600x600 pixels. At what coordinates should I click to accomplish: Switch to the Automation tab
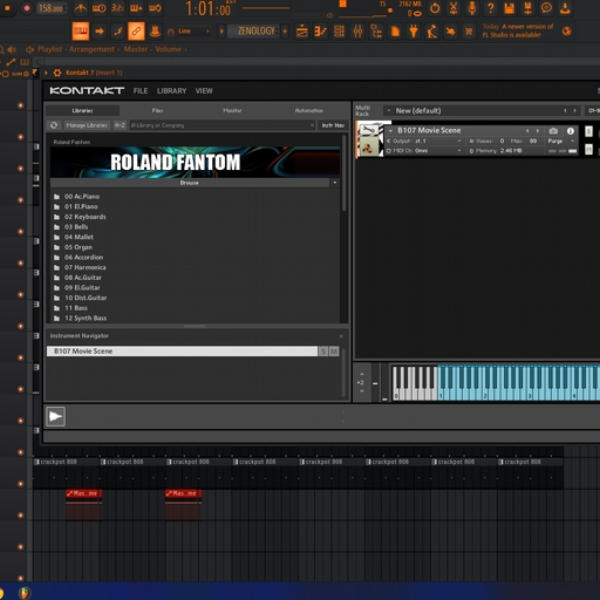tap(309, 111)
